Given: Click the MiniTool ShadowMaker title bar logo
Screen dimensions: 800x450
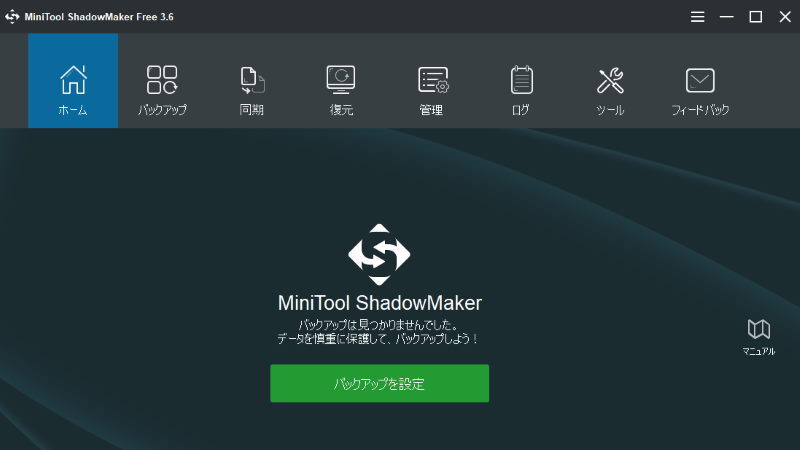Looking at the screenshot, I should pos(12,17).
